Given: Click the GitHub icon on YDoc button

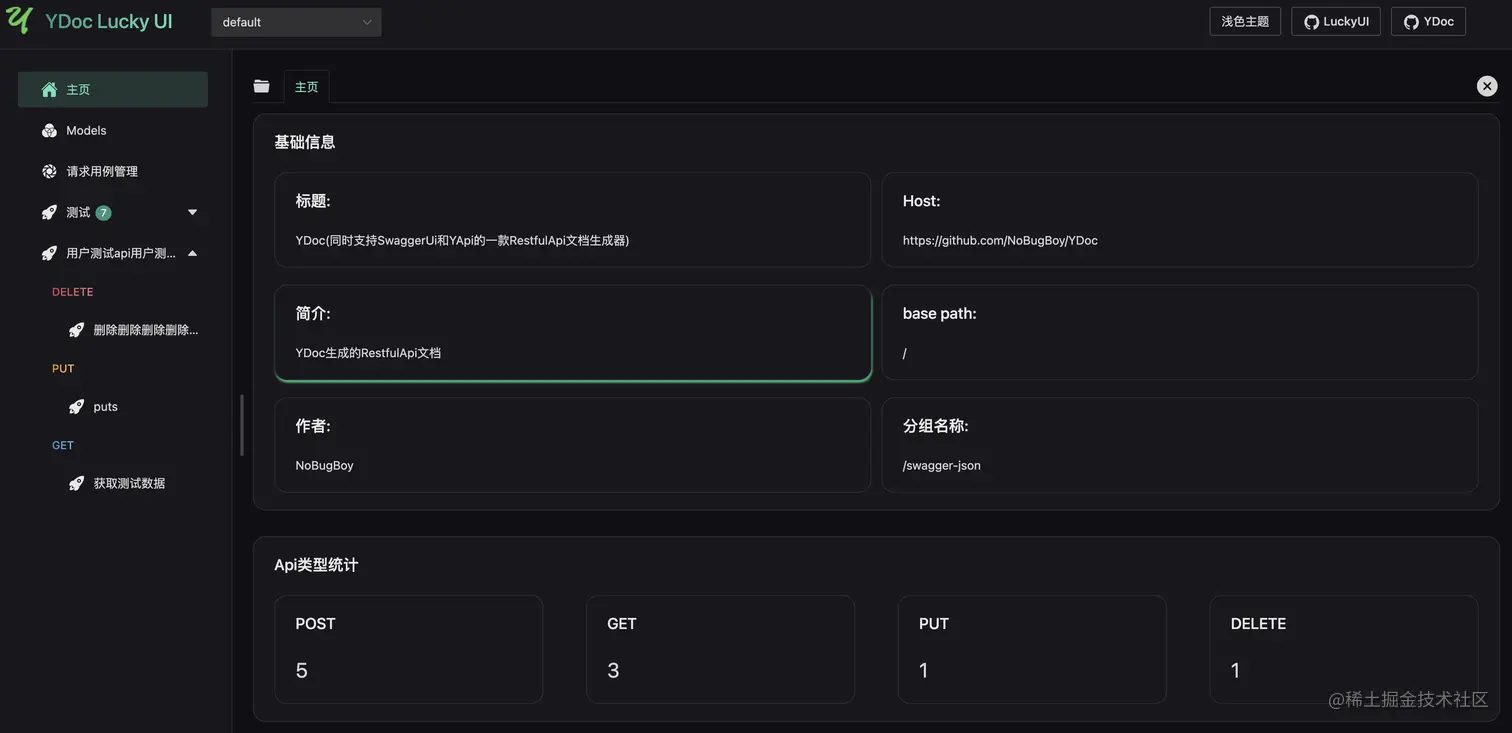Looking at the screenshot, I should click(x=1411, y=22).
